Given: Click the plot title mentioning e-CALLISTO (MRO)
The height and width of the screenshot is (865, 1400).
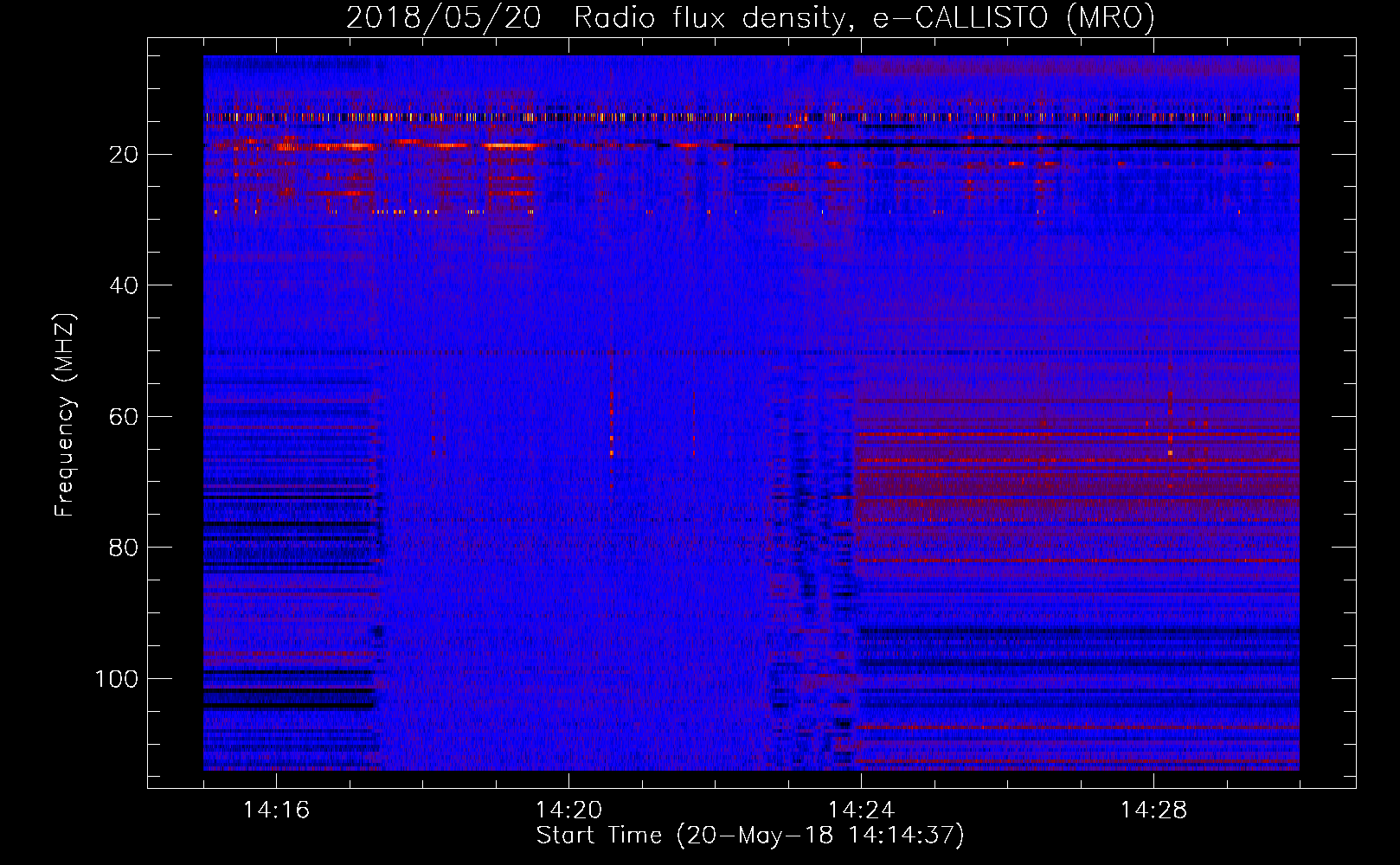Looking at the screenshot, I should [x=750, y=17].
